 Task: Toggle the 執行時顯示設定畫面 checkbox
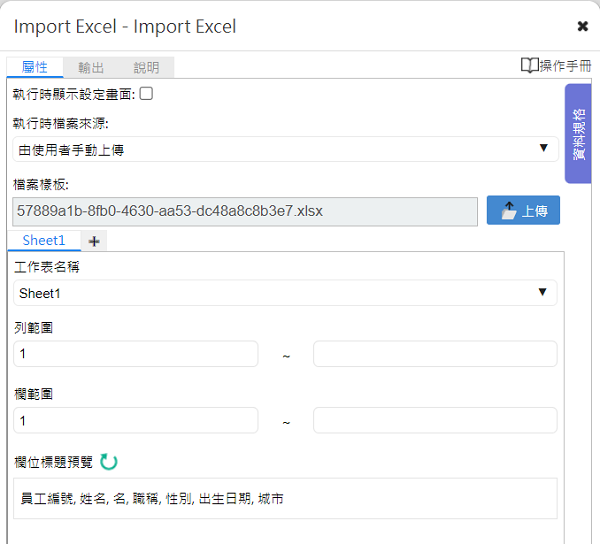pos(146,93)
